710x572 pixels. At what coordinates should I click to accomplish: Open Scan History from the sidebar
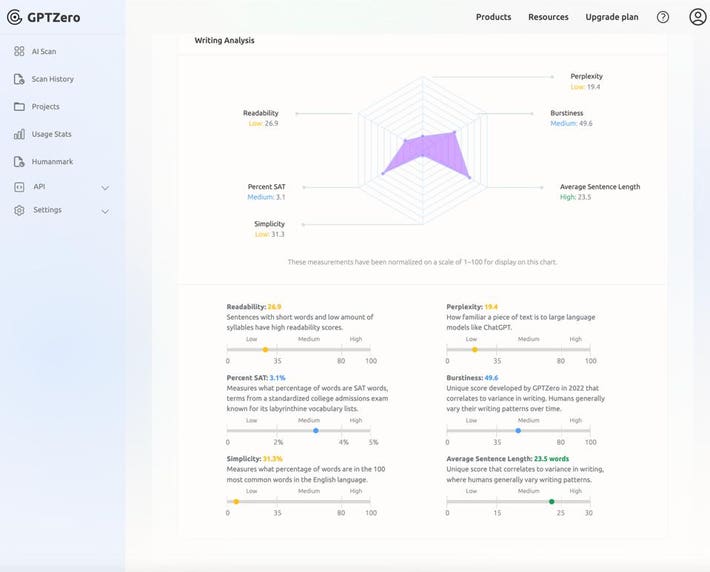(19, 79)
